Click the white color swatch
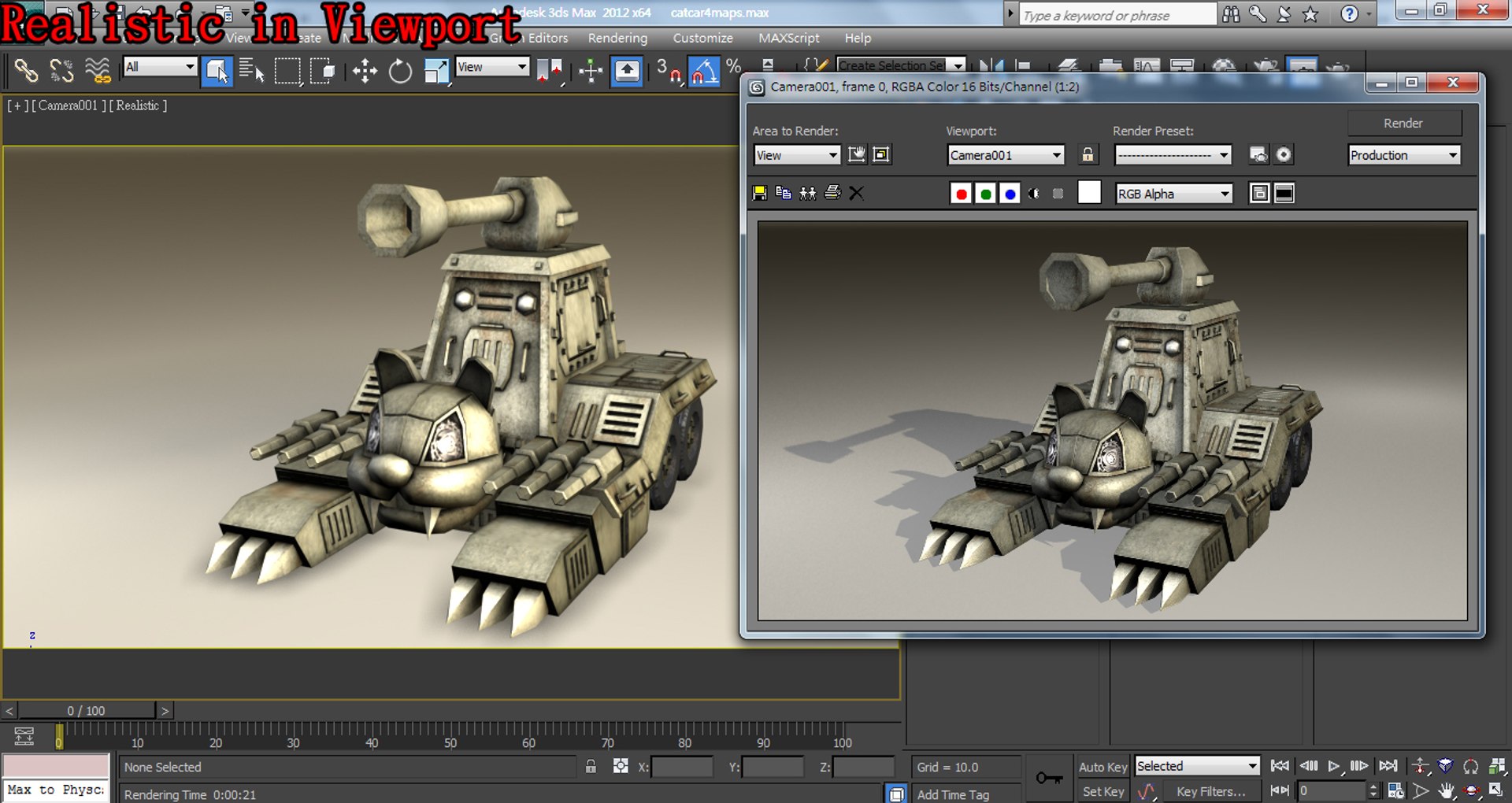This screenshot has height=803, width=1512. click(1089, 193)
